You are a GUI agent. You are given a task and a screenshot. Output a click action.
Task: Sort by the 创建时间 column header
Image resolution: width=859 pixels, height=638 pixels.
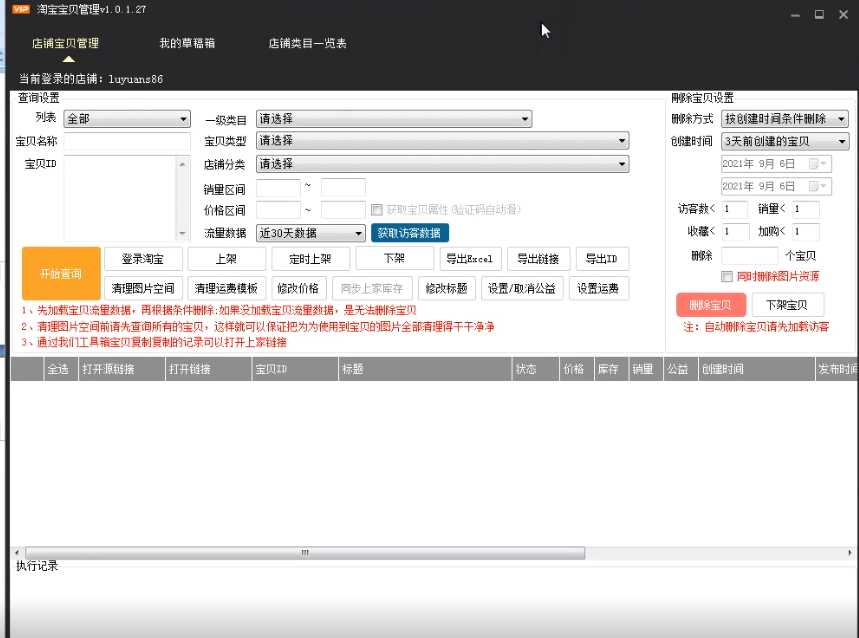(757, 369)
